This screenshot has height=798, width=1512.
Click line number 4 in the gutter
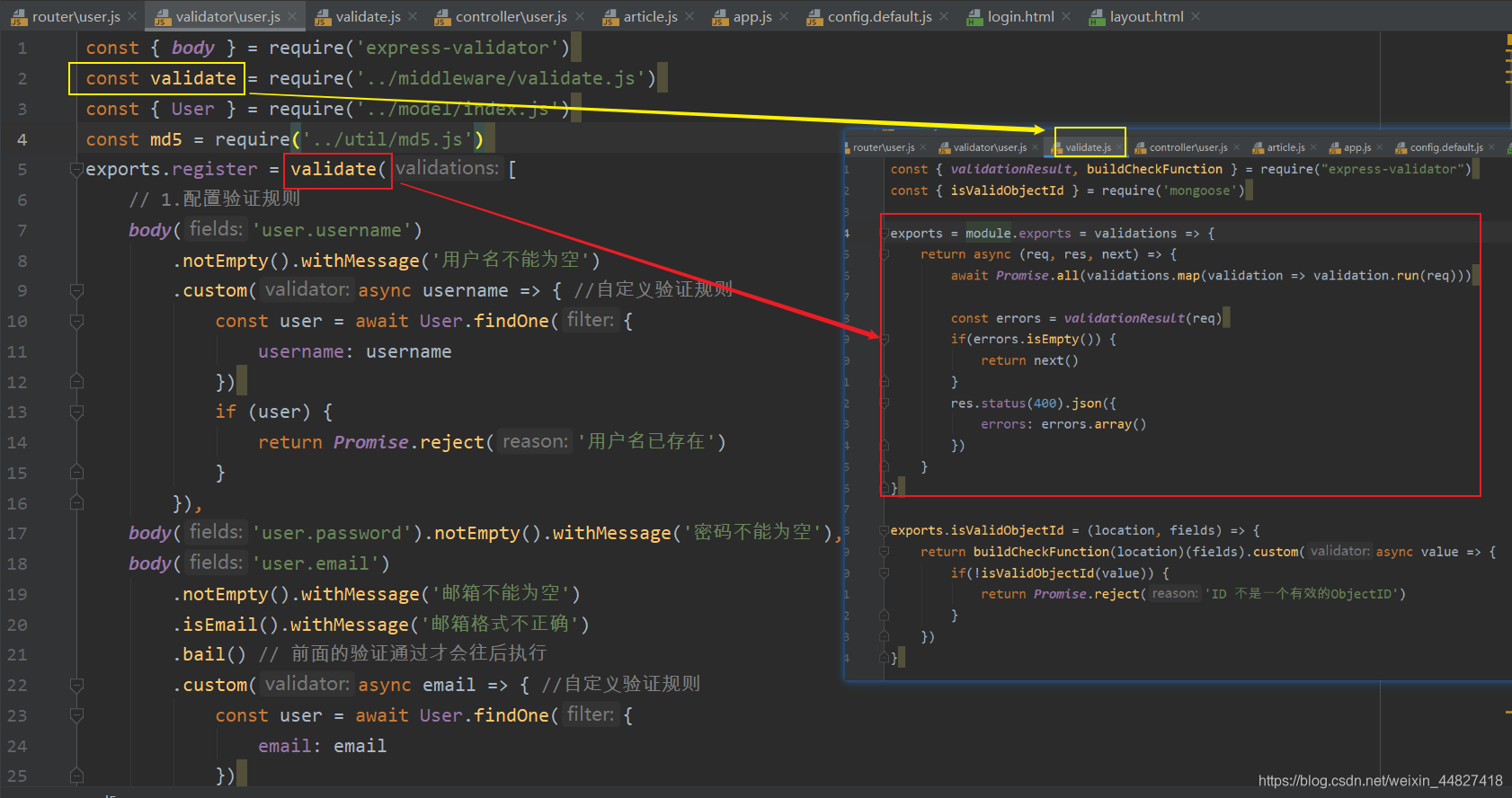(22, 139)
